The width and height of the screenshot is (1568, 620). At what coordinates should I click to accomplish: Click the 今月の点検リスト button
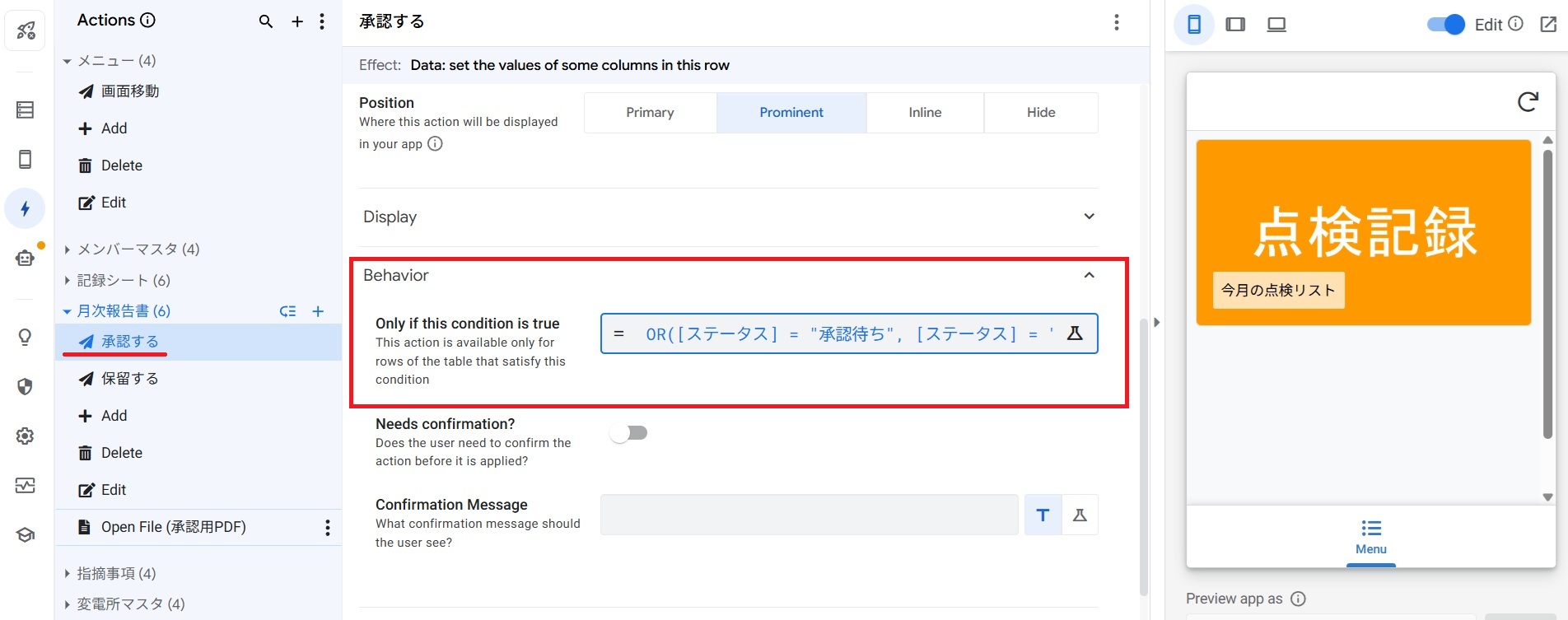click(x=1278, y=290)
